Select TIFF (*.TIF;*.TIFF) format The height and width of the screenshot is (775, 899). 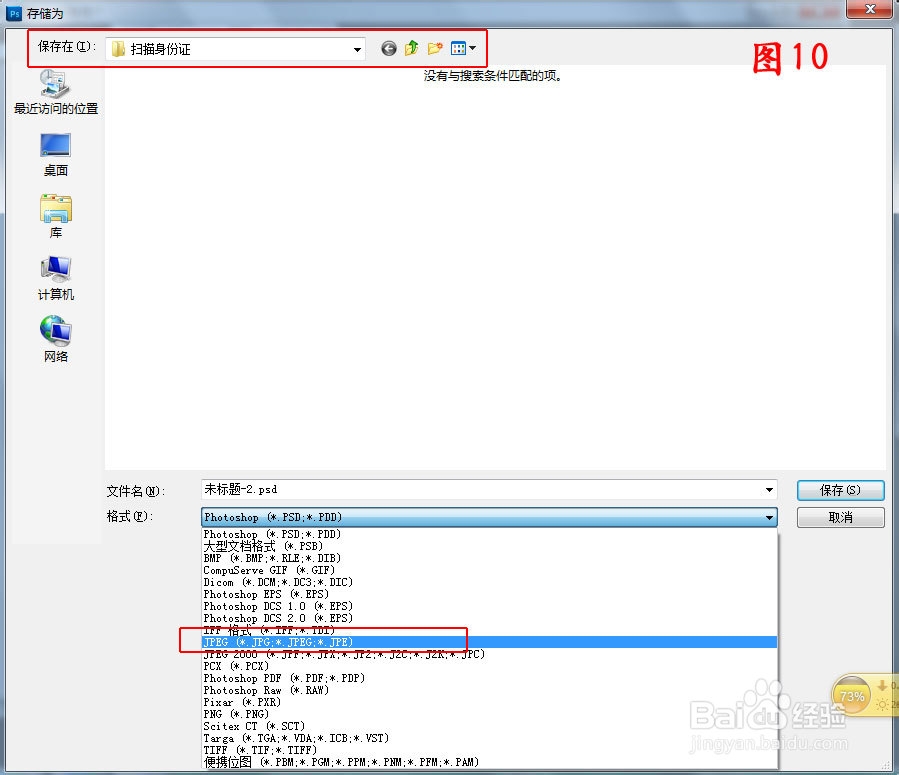point(490,750)
